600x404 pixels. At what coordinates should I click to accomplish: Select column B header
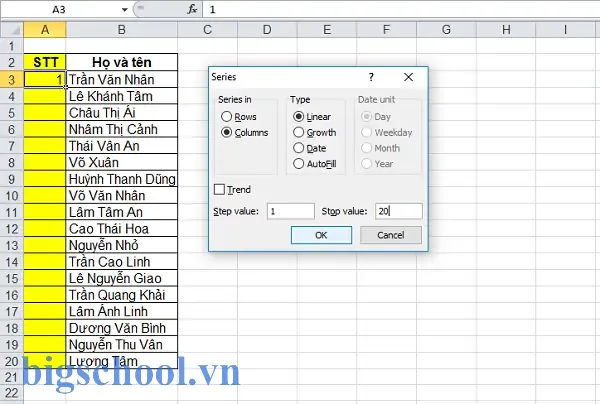click(x=122, y=29)
